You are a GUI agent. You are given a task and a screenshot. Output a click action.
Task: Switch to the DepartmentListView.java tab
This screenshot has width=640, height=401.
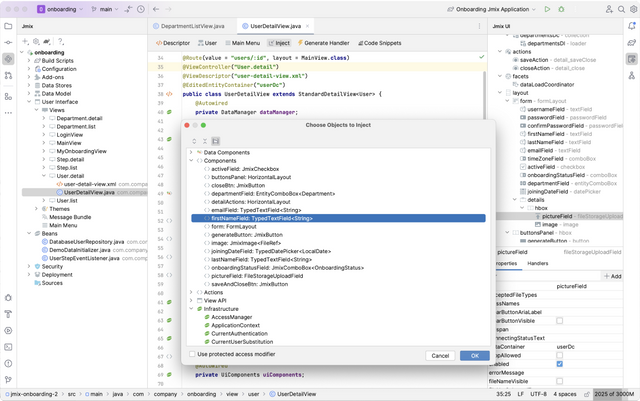[x=192, y=26]
